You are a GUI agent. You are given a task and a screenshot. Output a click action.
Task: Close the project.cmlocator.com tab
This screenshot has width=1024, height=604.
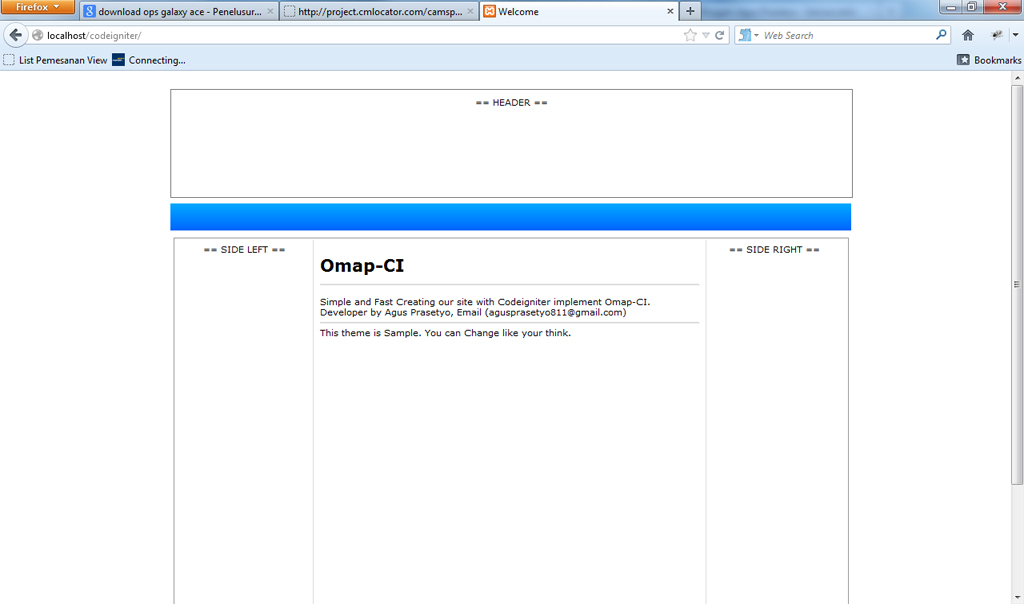pyautogui.click(x=470, y=11)
